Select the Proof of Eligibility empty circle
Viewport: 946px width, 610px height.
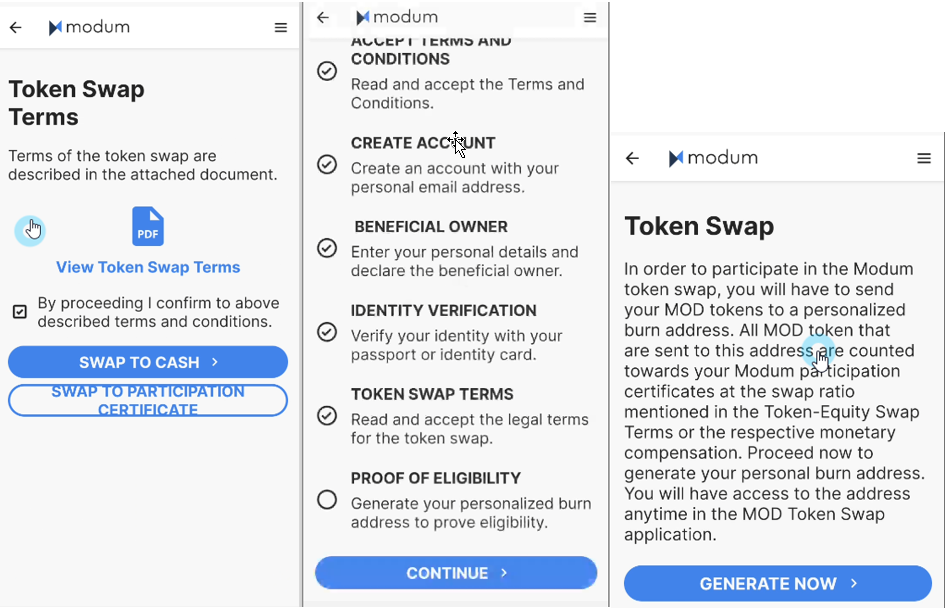(327, 500)
